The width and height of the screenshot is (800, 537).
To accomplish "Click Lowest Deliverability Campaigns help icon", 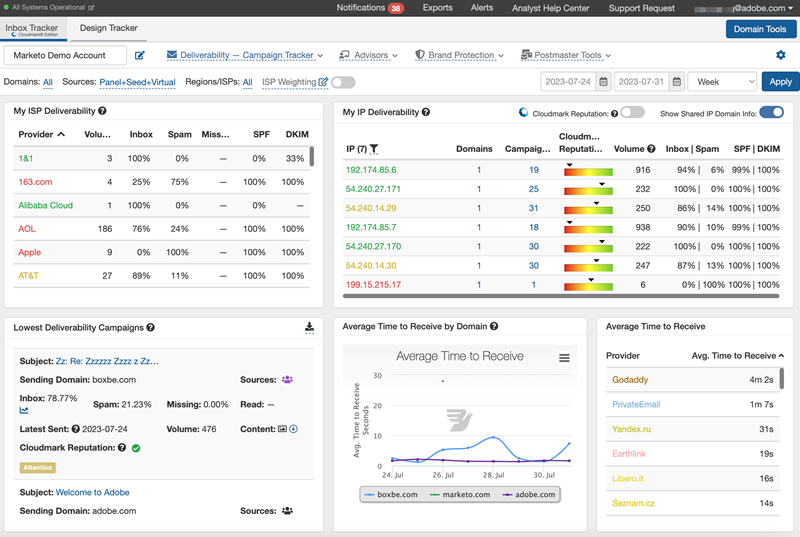I will coord(150,327).
